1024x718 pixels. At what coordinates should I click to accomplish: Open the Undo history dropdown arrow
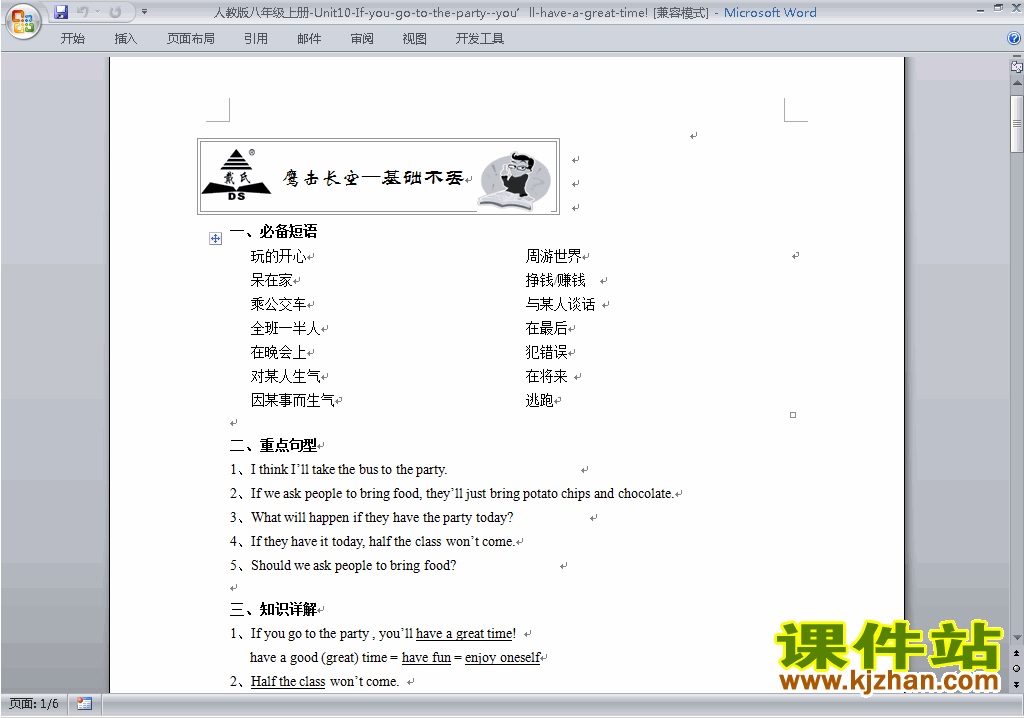(97, 12)
